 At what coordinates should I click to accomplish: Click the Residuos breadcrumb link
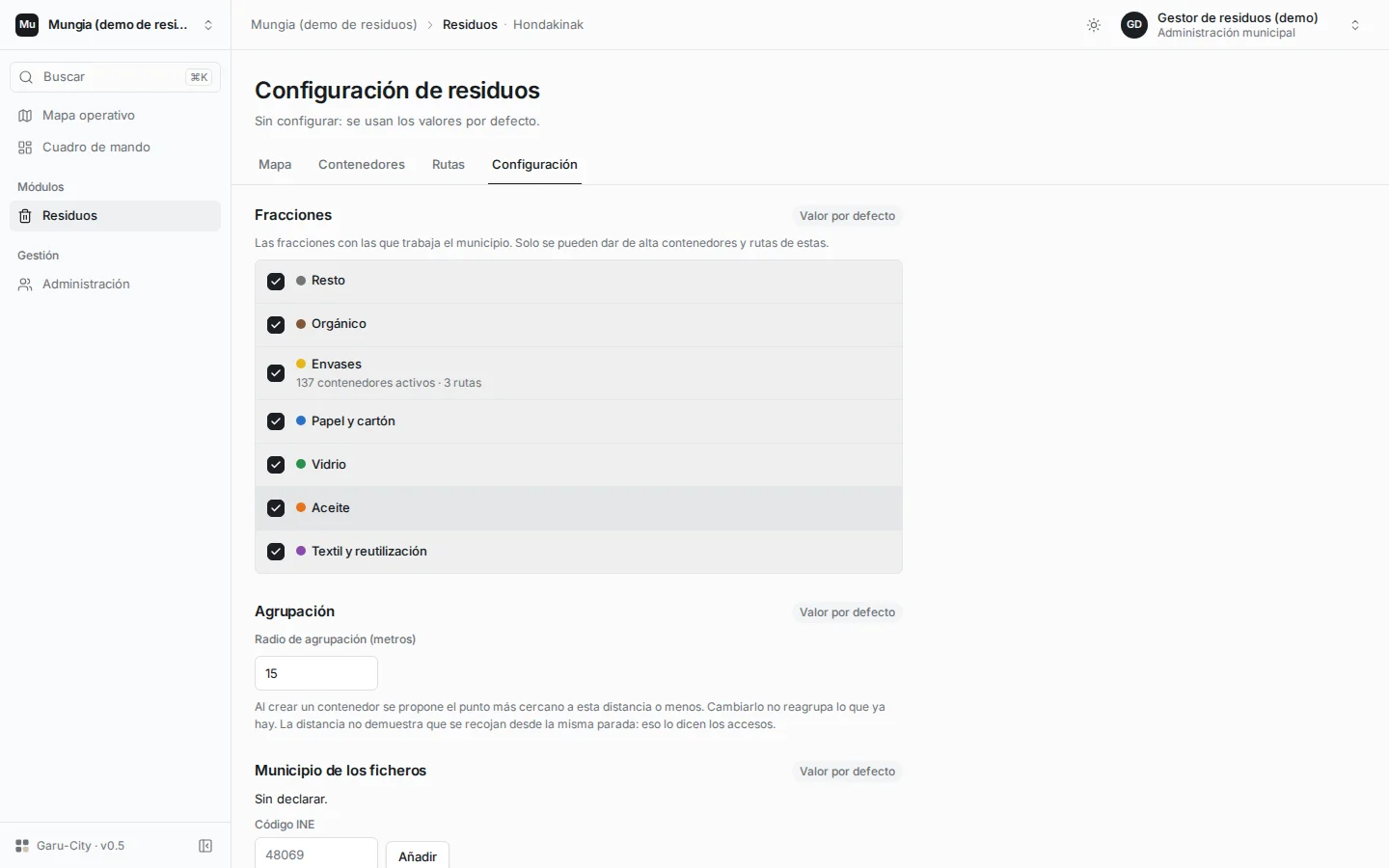(x=470, y=25)
